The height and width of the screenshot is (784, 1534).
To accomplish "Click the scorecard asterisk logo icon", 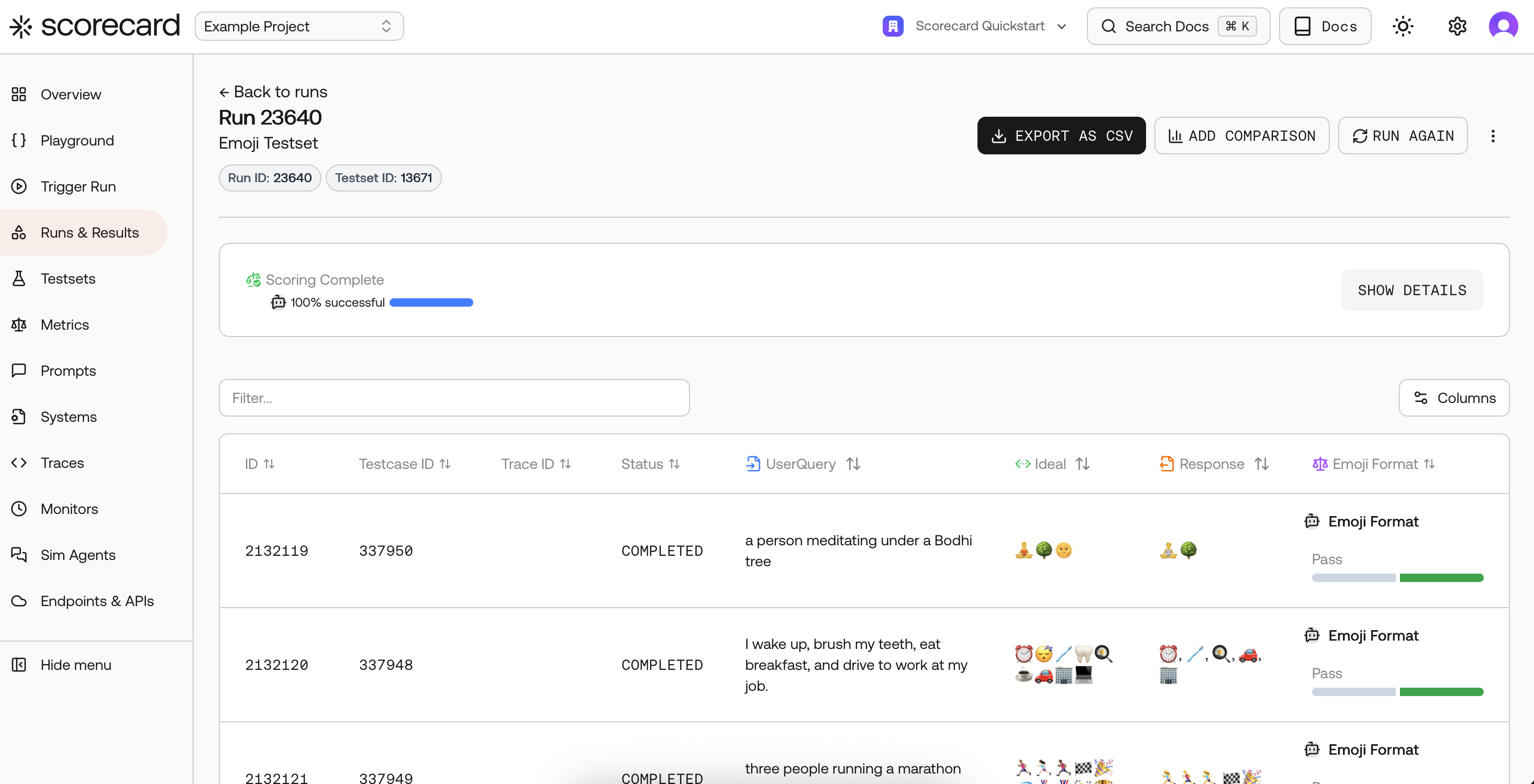I will (21, 26).
